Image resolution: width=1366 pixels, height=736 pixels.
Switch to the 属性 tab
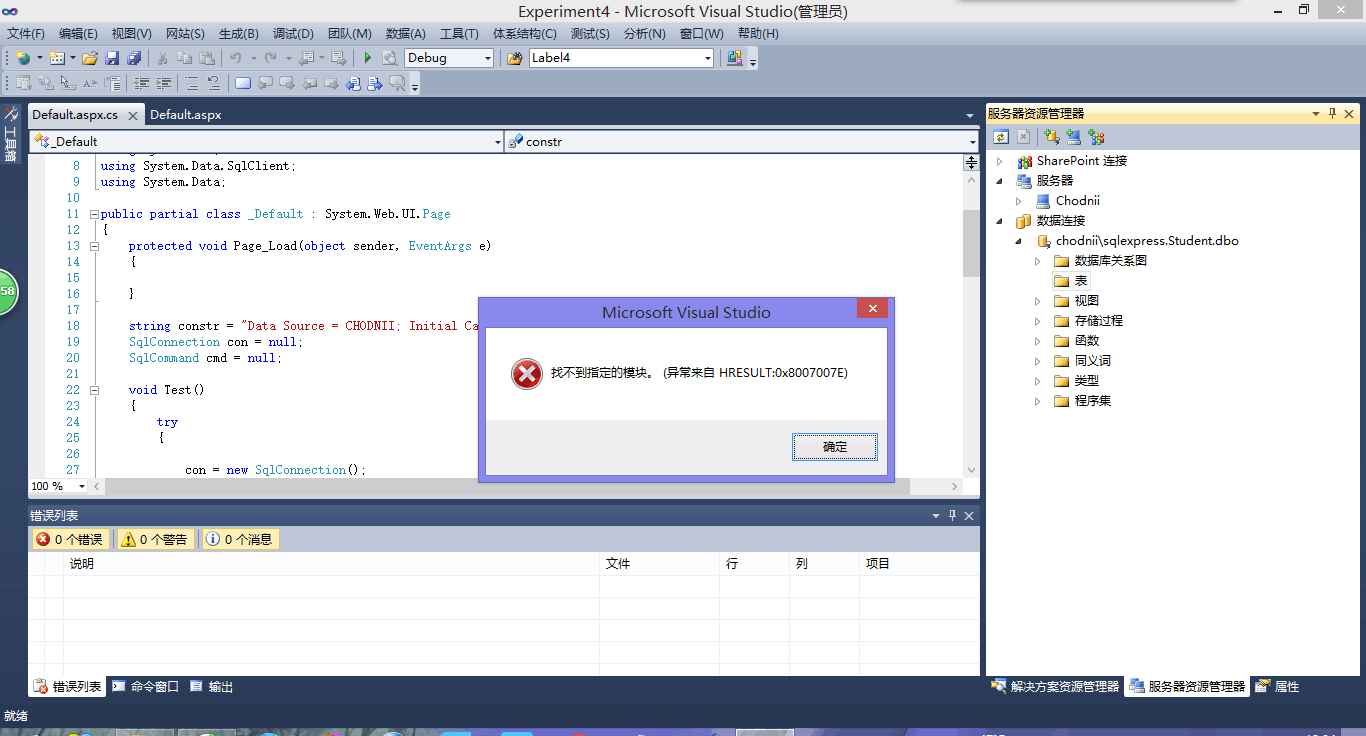pos(1278,687)
